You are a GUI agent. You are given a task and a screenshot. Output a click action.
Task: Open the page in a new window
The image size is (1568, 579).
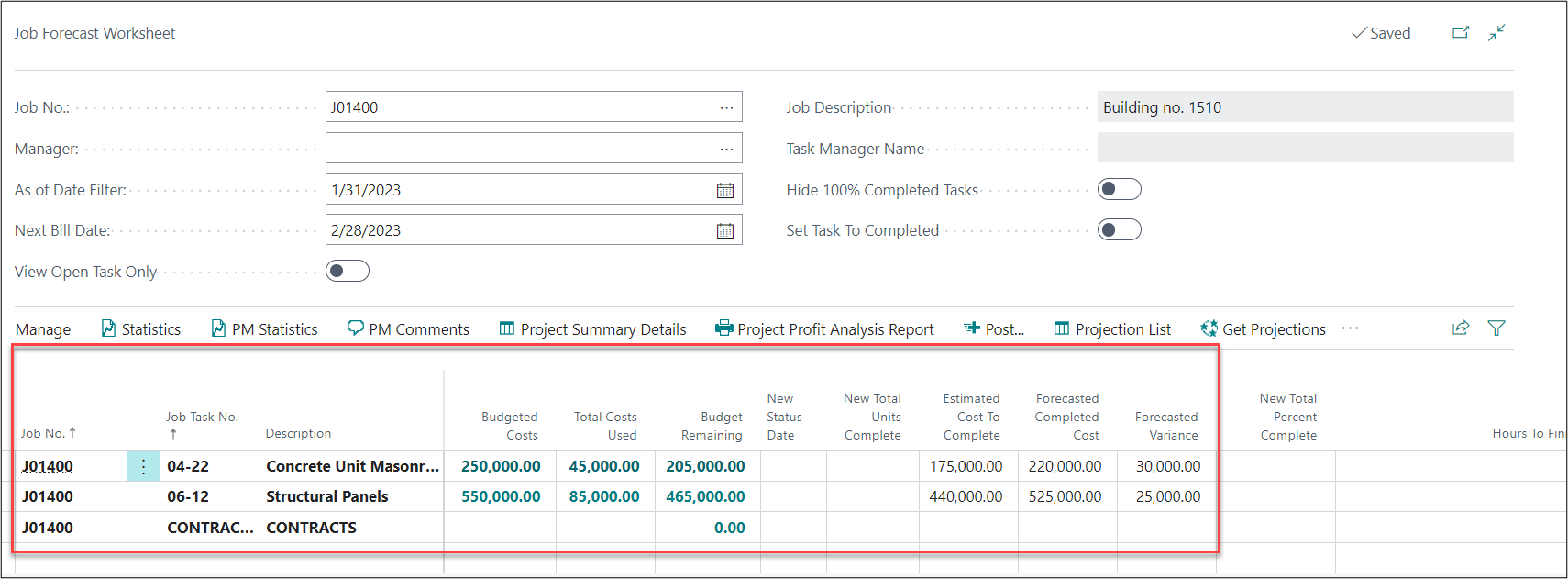(x=1461, y=33)
